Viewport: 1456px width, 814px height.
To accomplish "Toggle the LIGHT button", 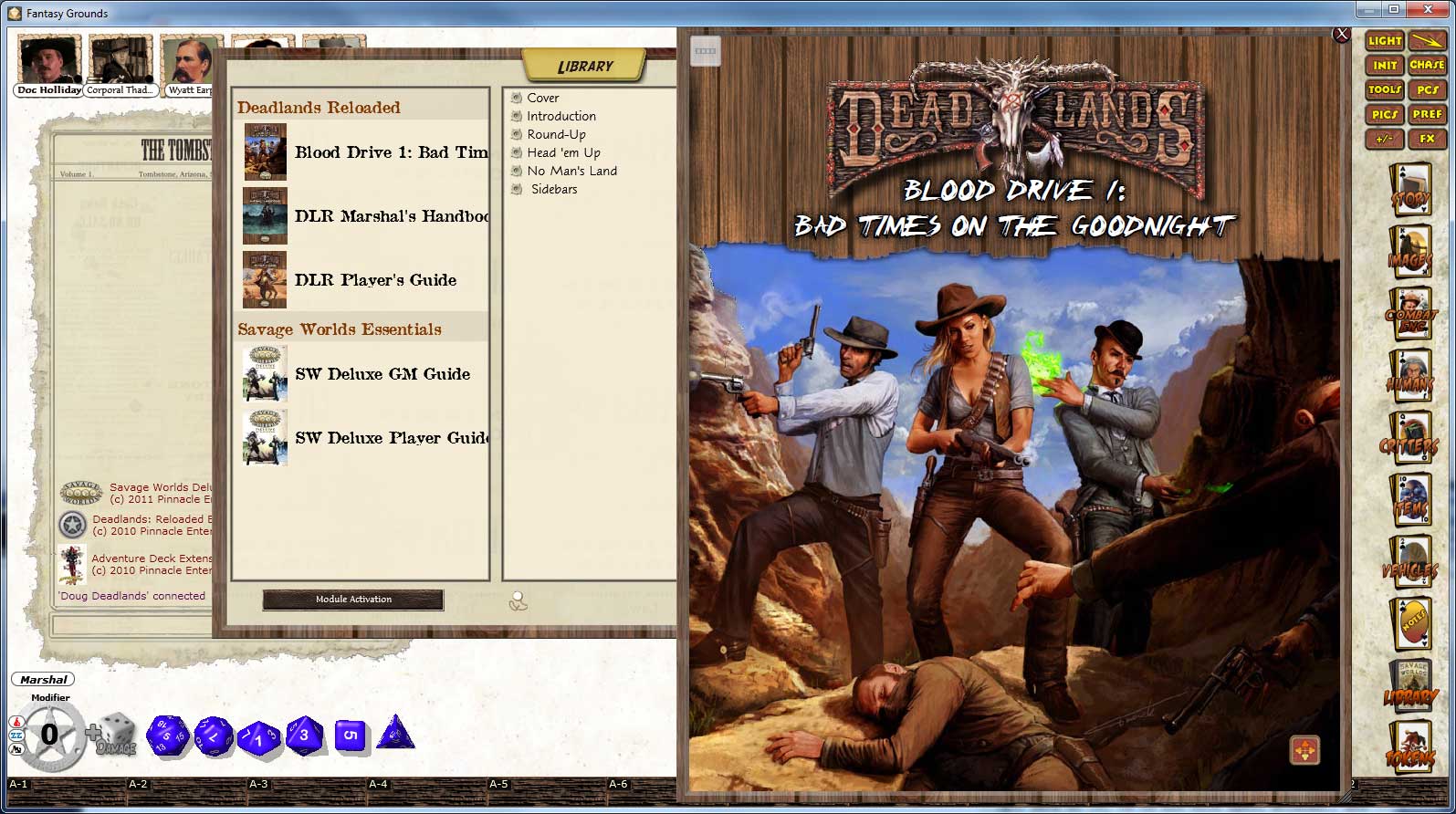I will tap(1384, 41).
